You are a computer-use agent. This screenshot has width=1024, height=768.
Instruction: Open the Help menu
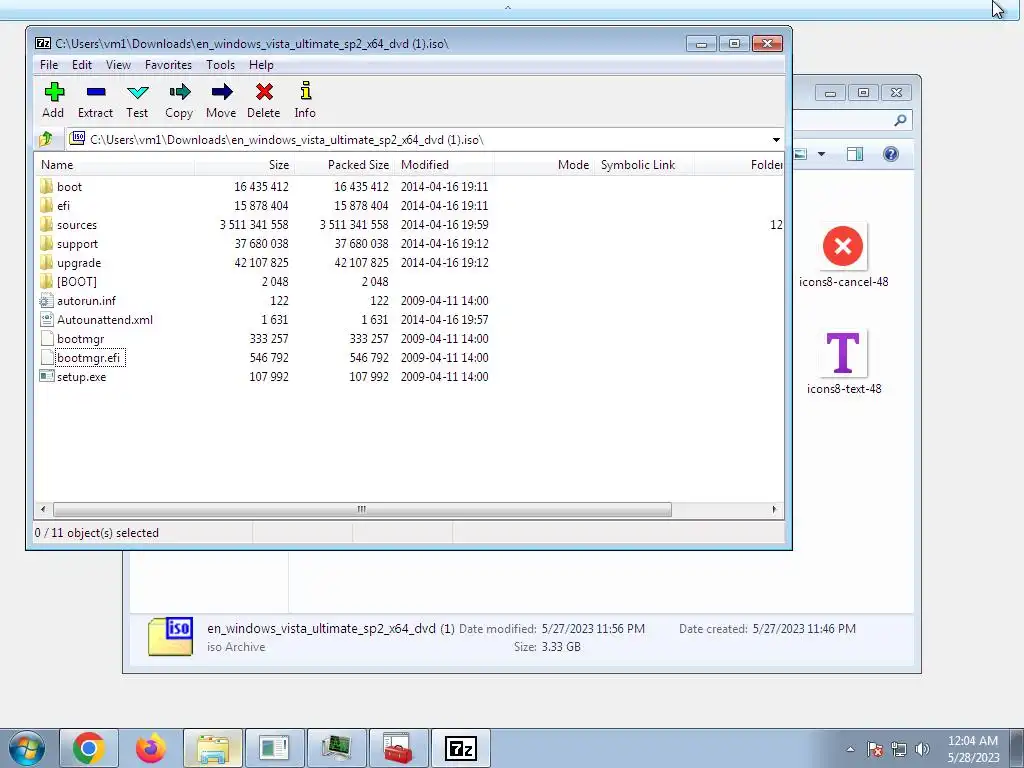[261, 65]
